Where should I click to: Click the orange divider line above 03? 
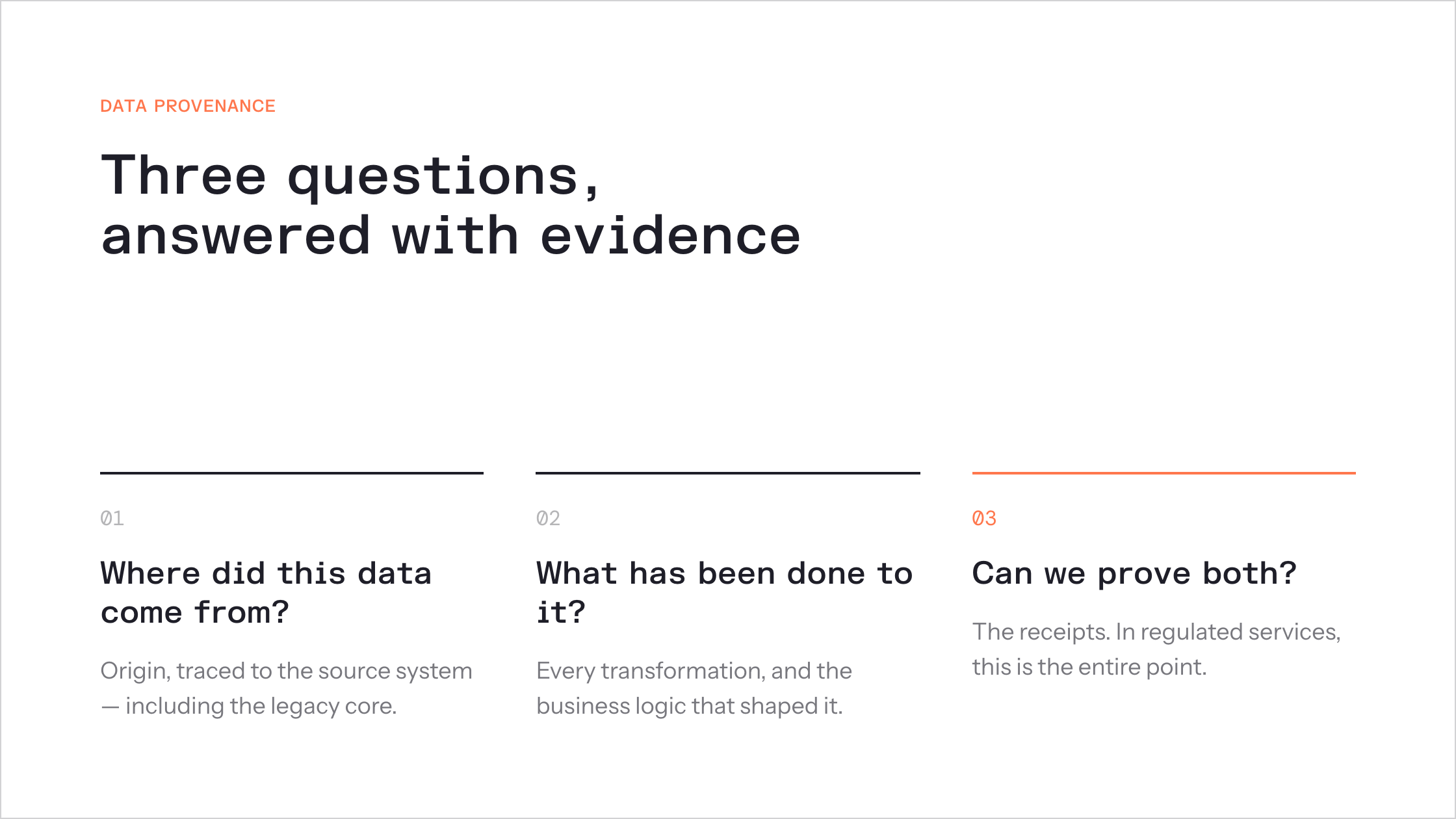click(1164, 473)
